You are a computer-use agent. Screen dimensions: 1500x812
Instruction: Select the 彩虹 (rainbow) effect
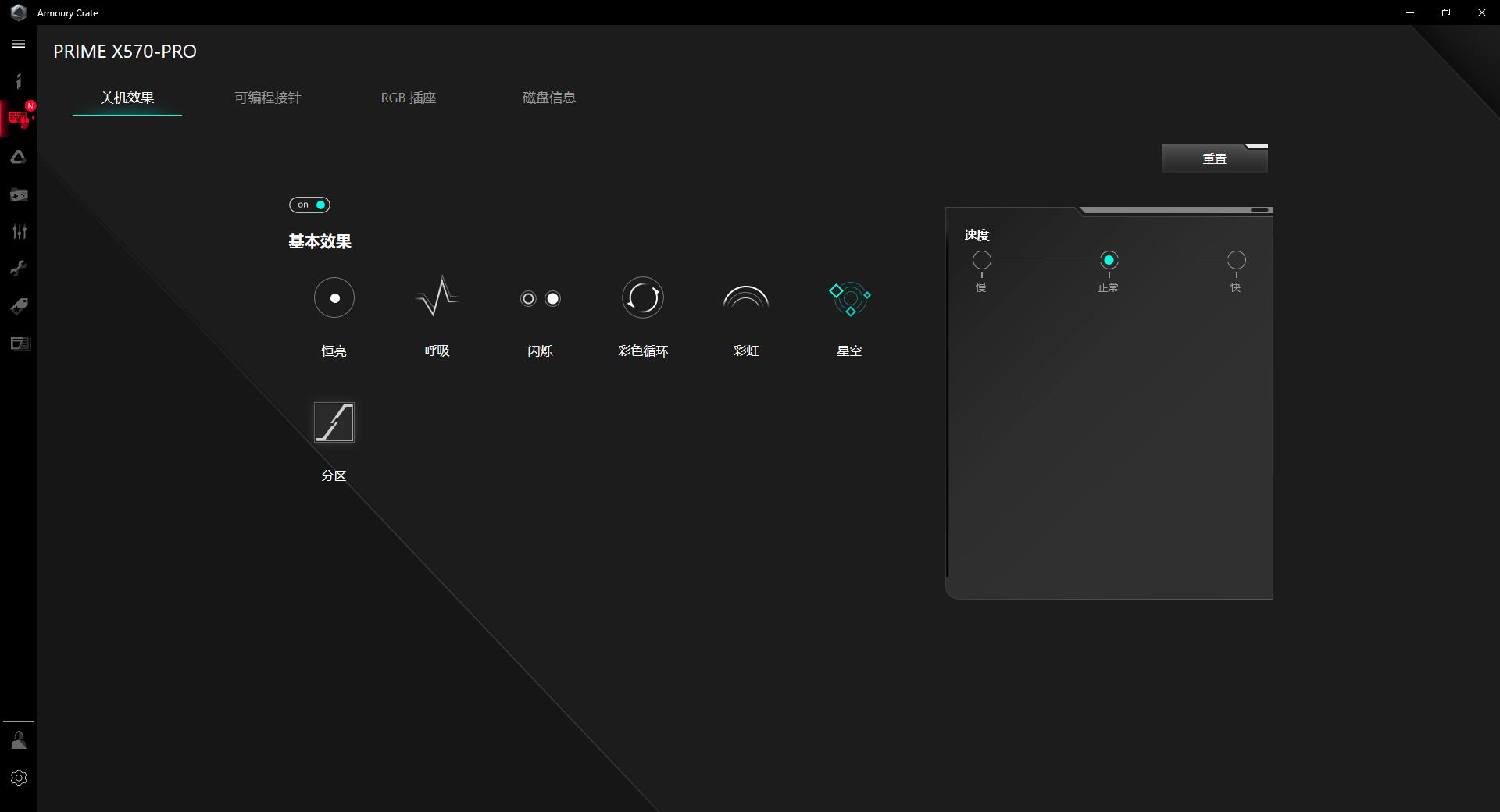coord(746,297)
